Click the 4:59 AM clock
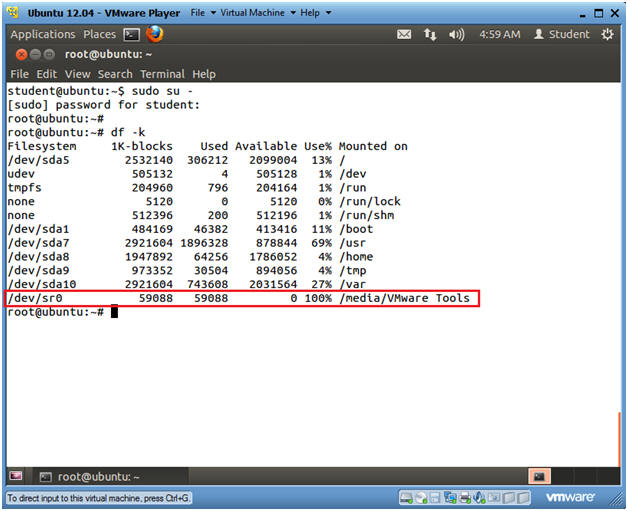The height and width of the screenshot is (511, 628). [x=499, y=34]
